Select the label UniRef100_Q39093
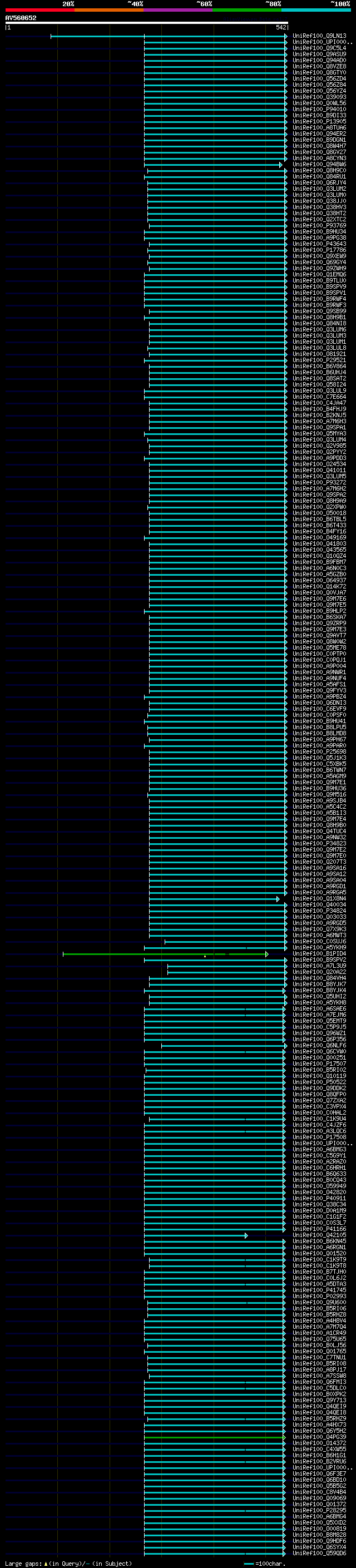Screen dimensions: 356x1568 (x=319, y=97)
